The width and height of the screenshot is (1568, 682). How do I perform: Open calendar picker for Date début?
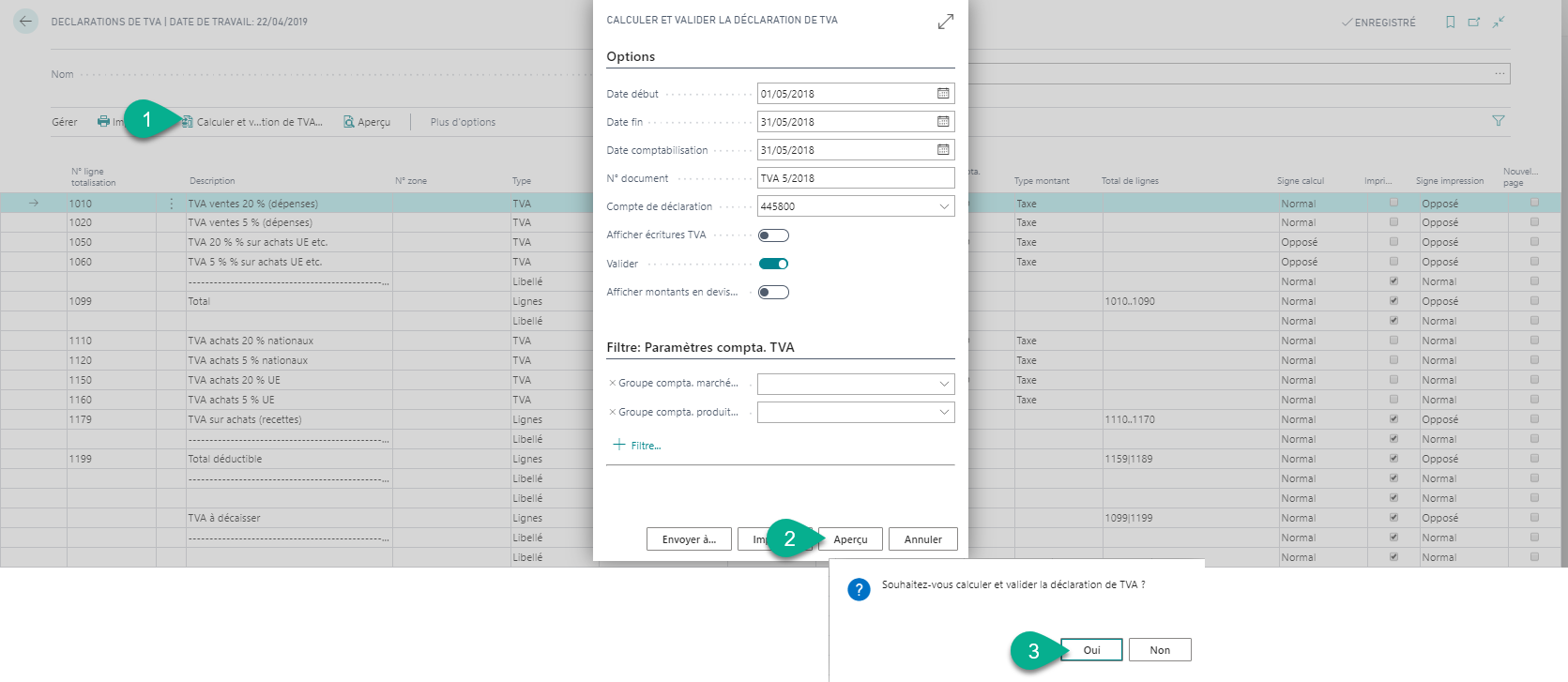pos(943,94)
